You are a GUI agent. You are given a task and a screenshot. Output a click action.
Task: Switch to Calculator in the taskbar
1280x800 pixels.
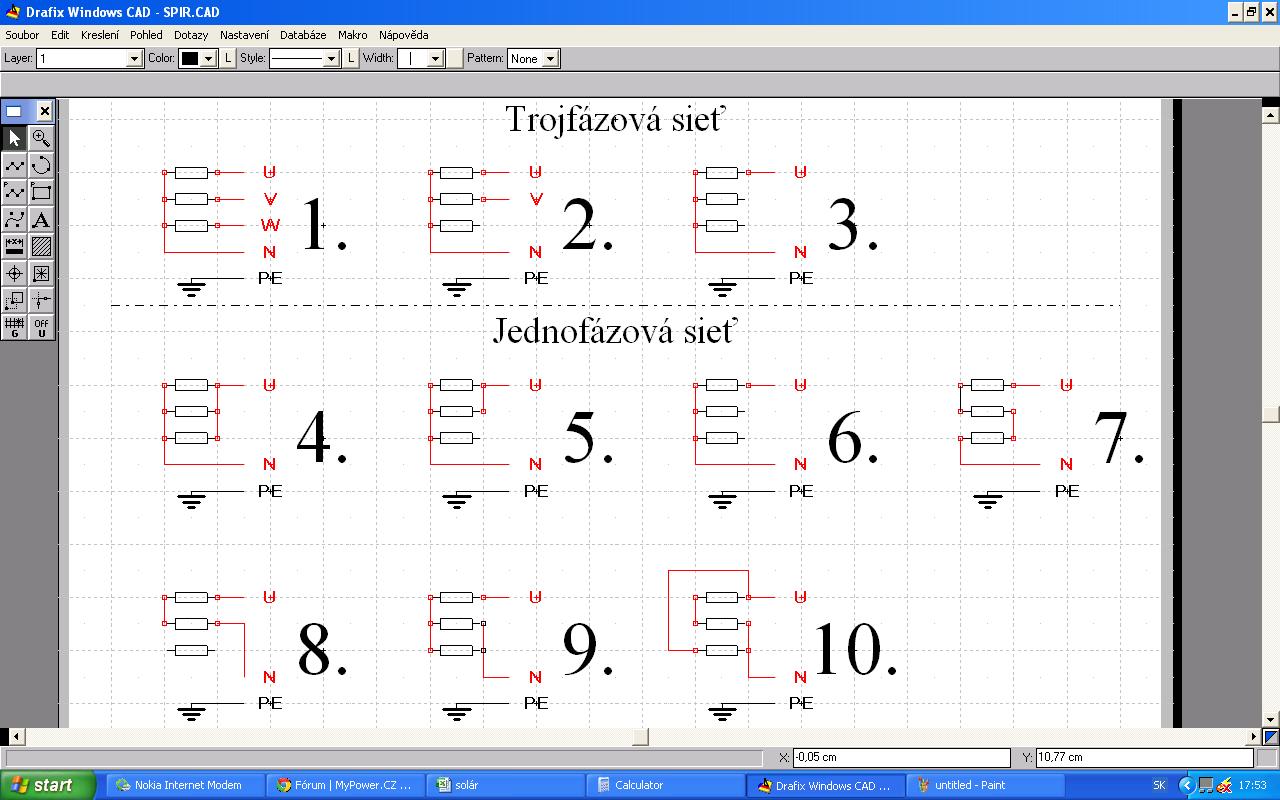pos(665,785)
